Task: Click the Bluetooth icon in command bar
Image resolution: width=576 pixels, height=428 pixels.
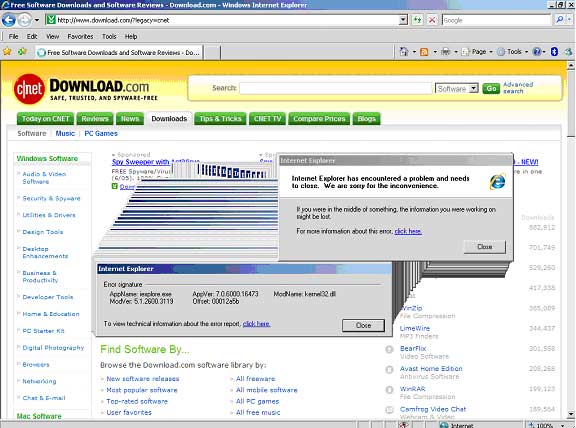Action: point(554,52)
